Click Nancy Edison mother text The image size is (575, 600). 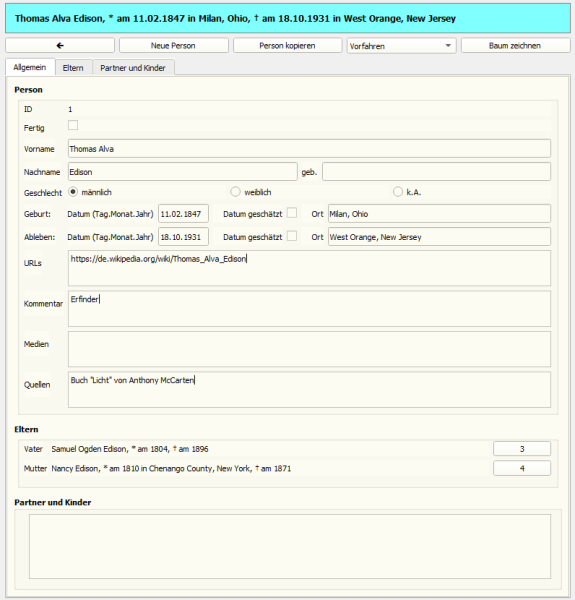click(171, 468)
